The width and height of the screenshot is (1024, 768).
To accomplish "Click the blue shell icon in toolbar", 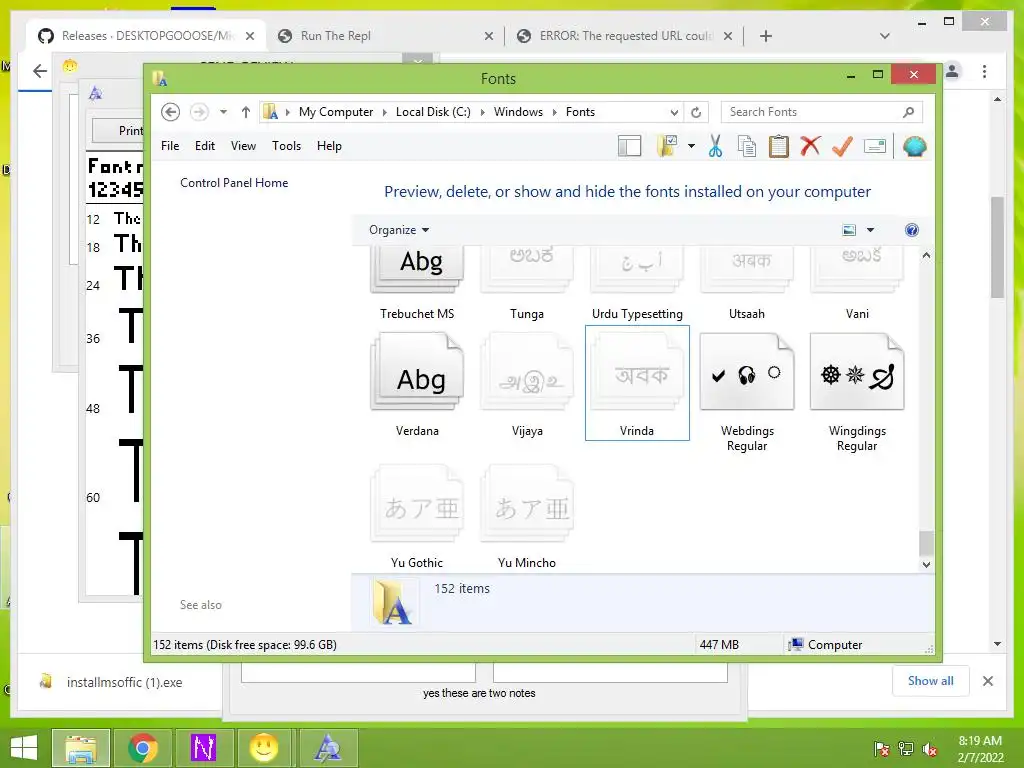I will coord(914,146).
